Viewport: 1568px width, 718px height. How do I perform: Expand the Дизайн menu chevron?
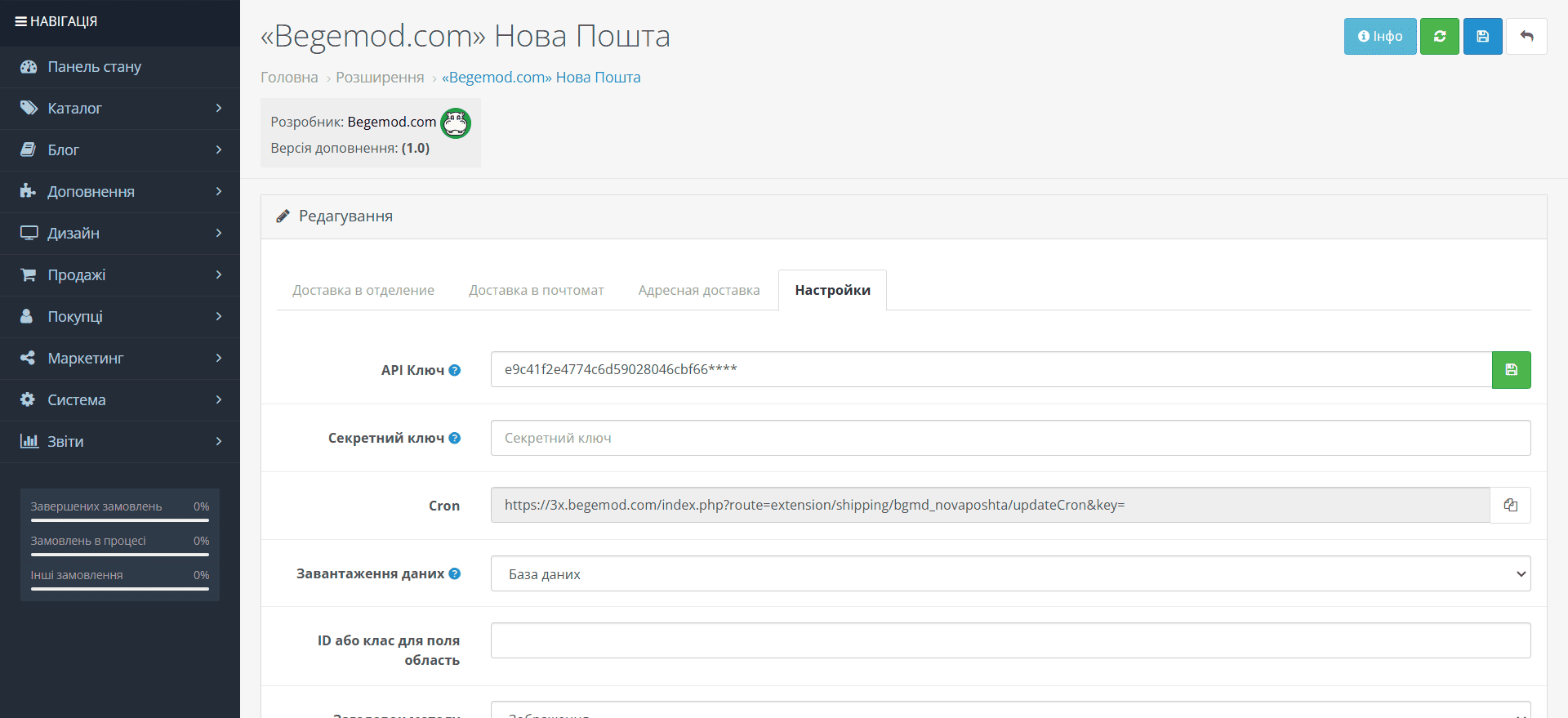(219, 233)
